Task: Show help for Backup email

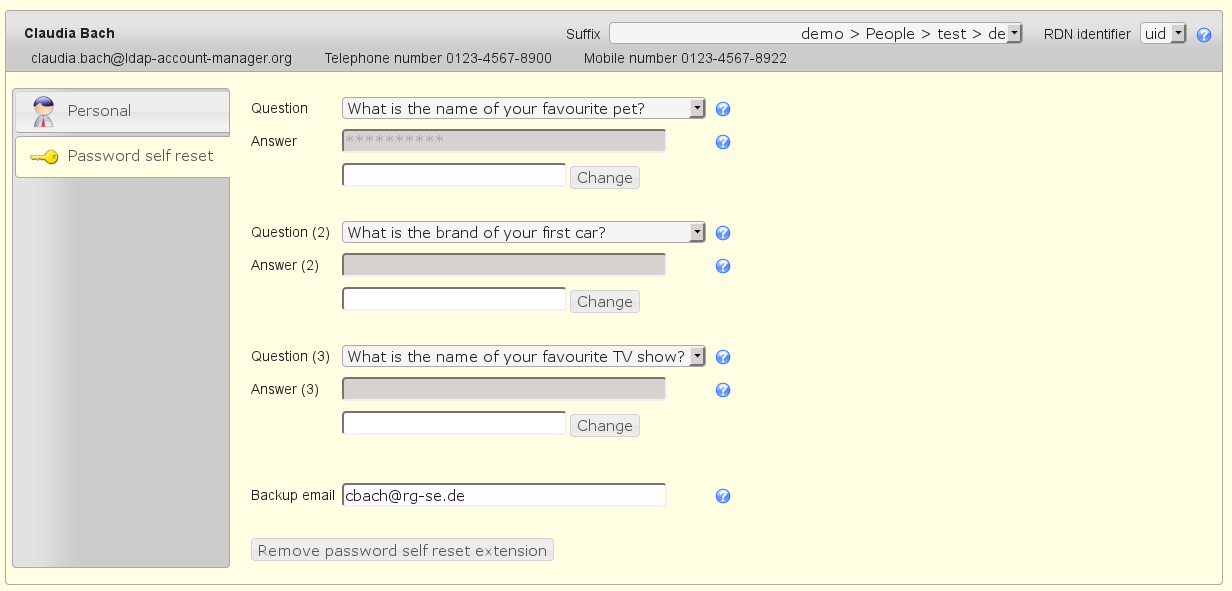Action: point(723,496)
